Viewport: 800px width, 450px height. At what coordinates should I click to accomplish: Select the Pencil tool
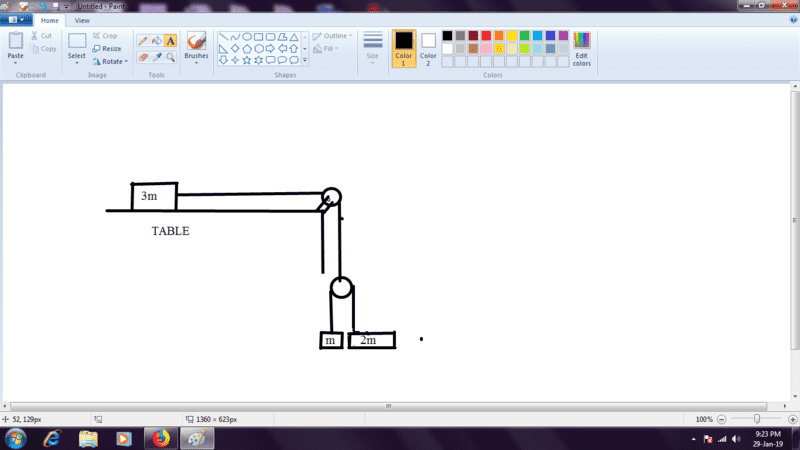pyautogui.click(x=142, y=41)
